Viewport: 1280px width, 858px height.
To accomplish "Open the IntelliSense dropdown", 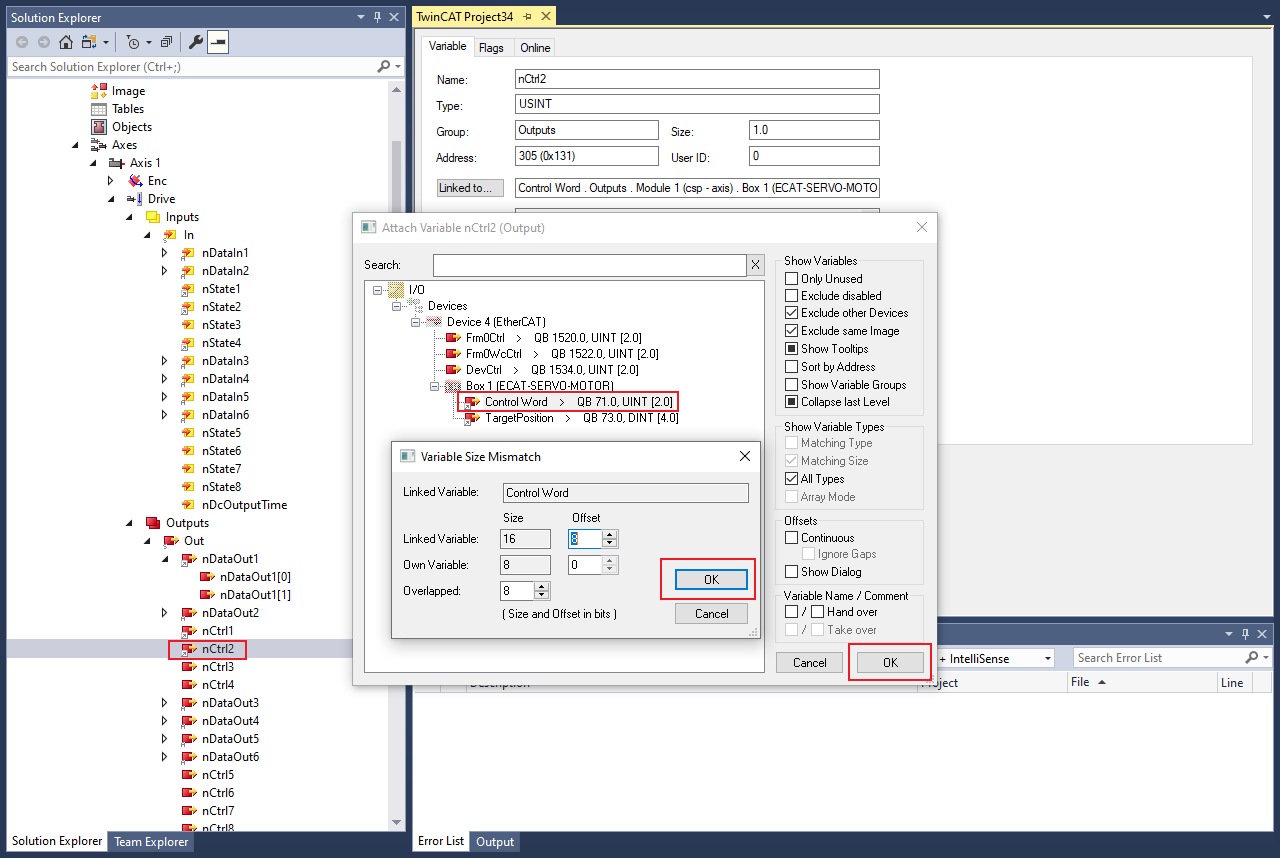I will [1047, 659].
